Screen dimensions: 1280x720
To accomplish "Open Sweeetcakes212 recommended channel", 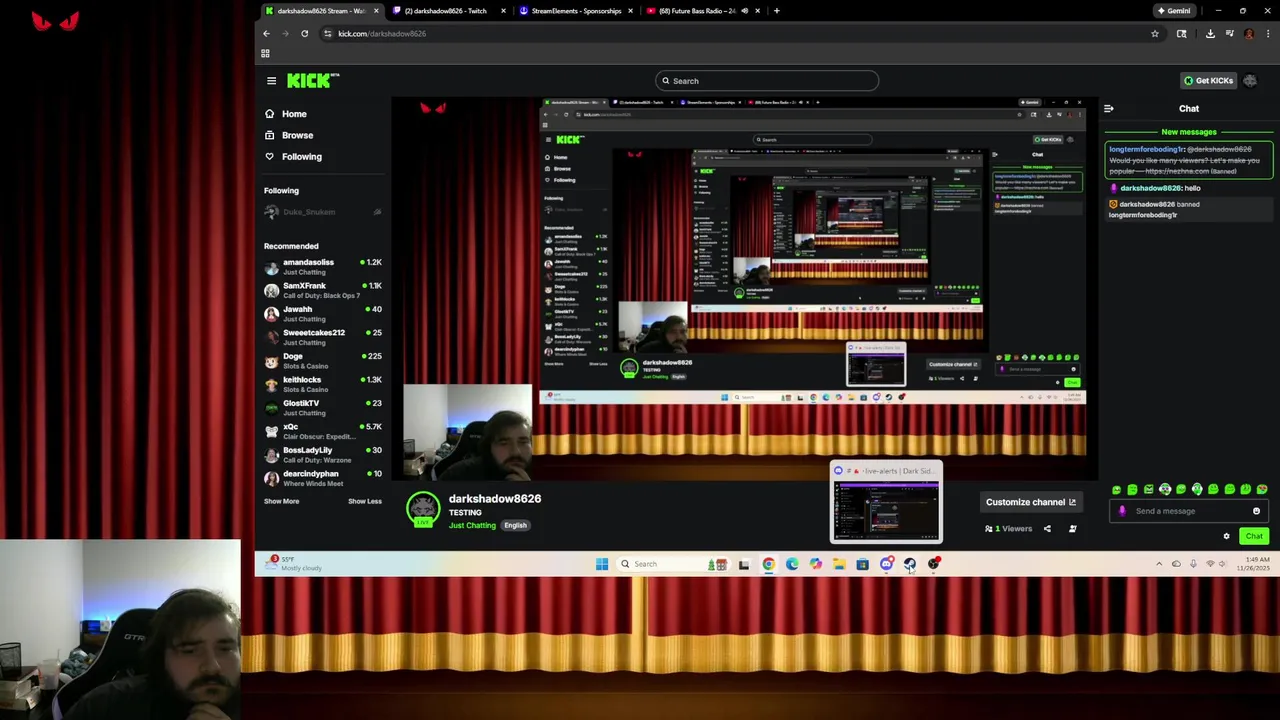I will (323, 337).
